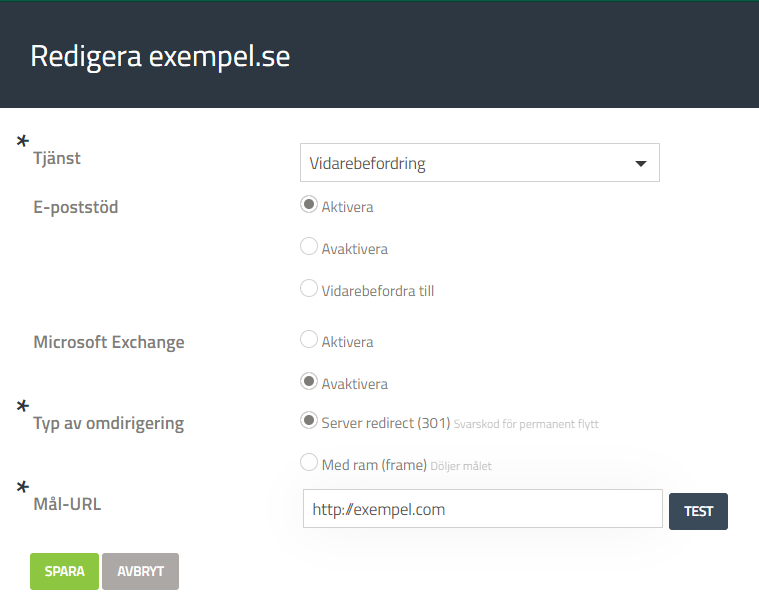
Task: Cancel editing with AVBRYT button
Action: [x=140, y=571]
